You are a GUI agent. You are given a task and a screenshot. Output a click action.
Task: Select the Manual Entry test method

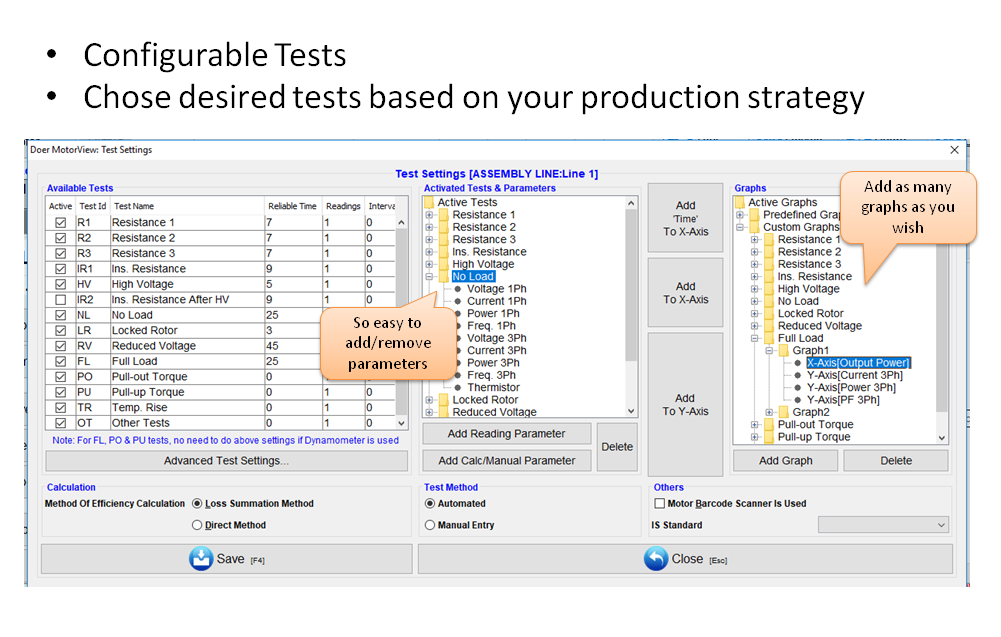click(x=430, y=525)
